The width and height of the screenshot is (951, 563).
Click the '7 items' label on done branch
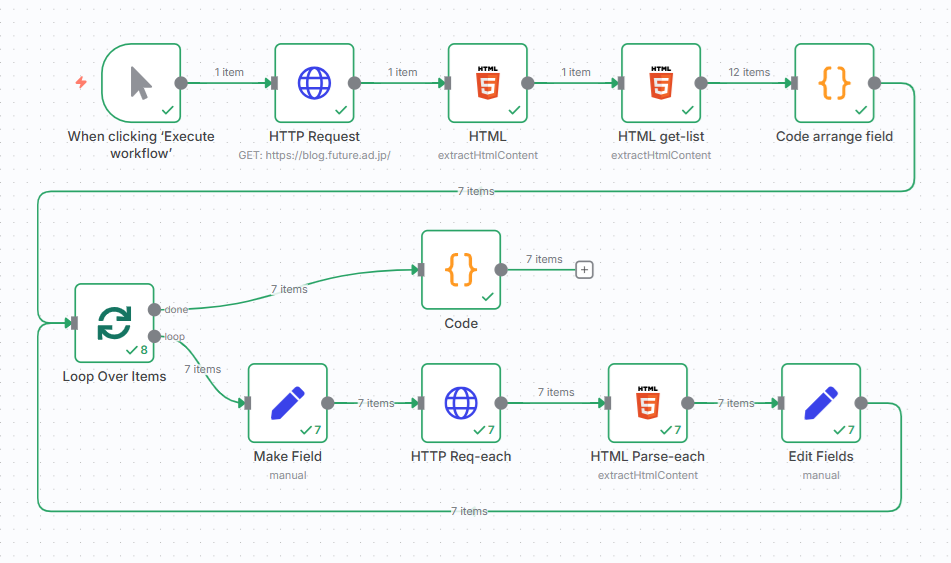[x=289, y=289]
